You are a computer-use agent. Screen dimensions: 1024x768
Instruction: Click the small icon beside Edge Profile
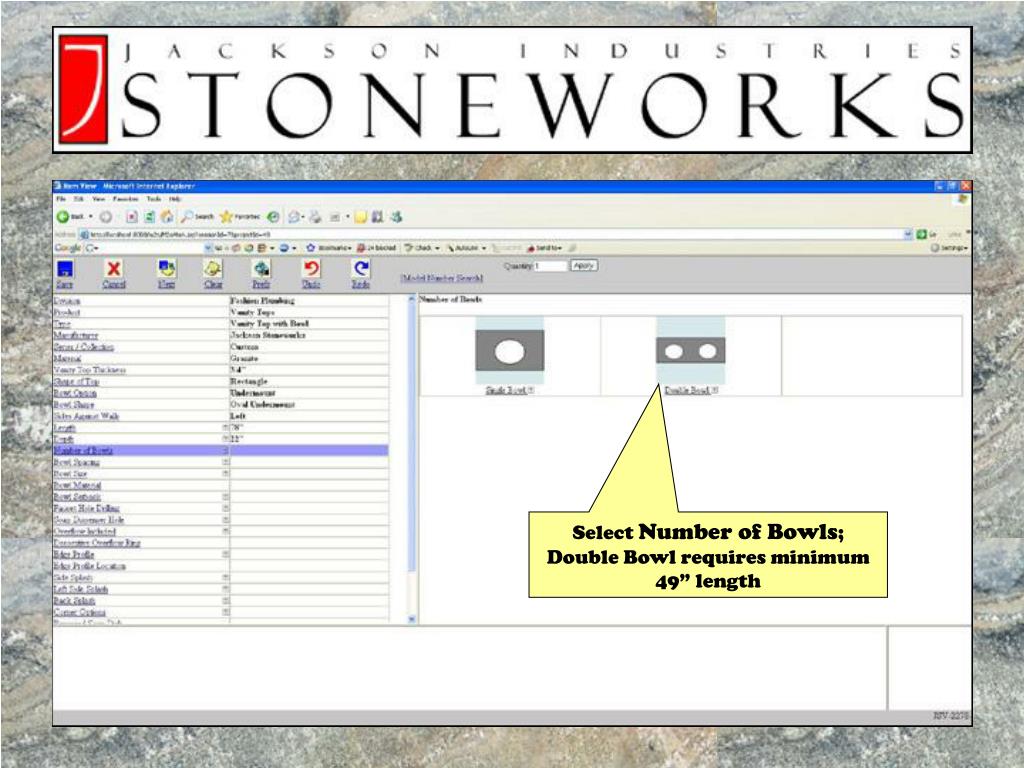point(225,554)
